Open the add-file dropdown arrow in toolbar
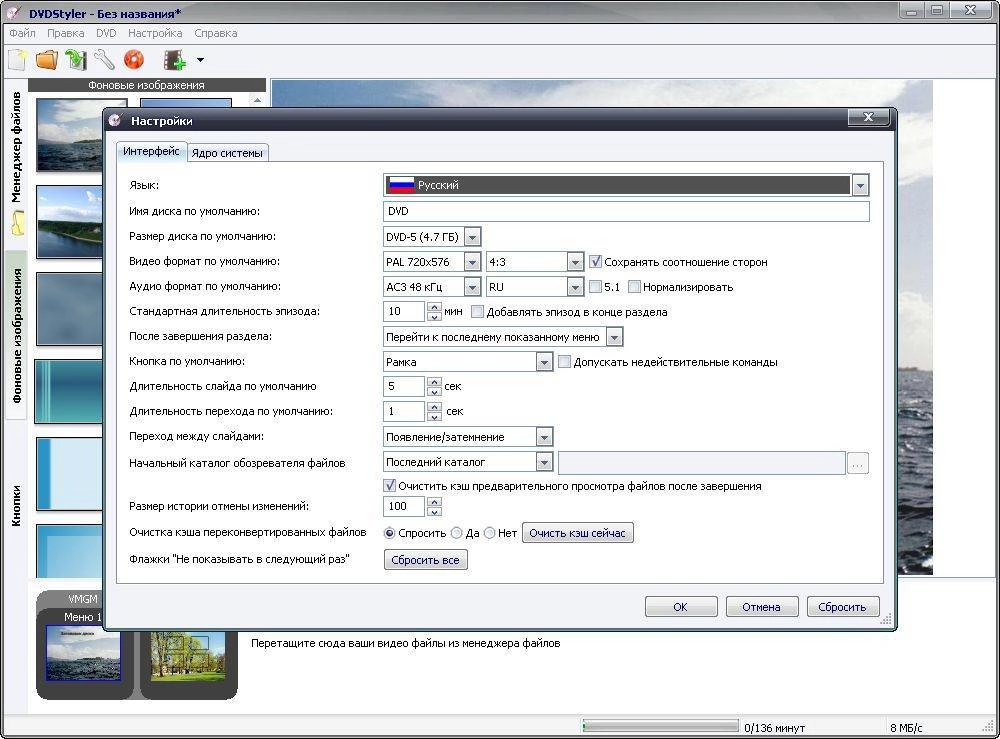 pos(200,60)
